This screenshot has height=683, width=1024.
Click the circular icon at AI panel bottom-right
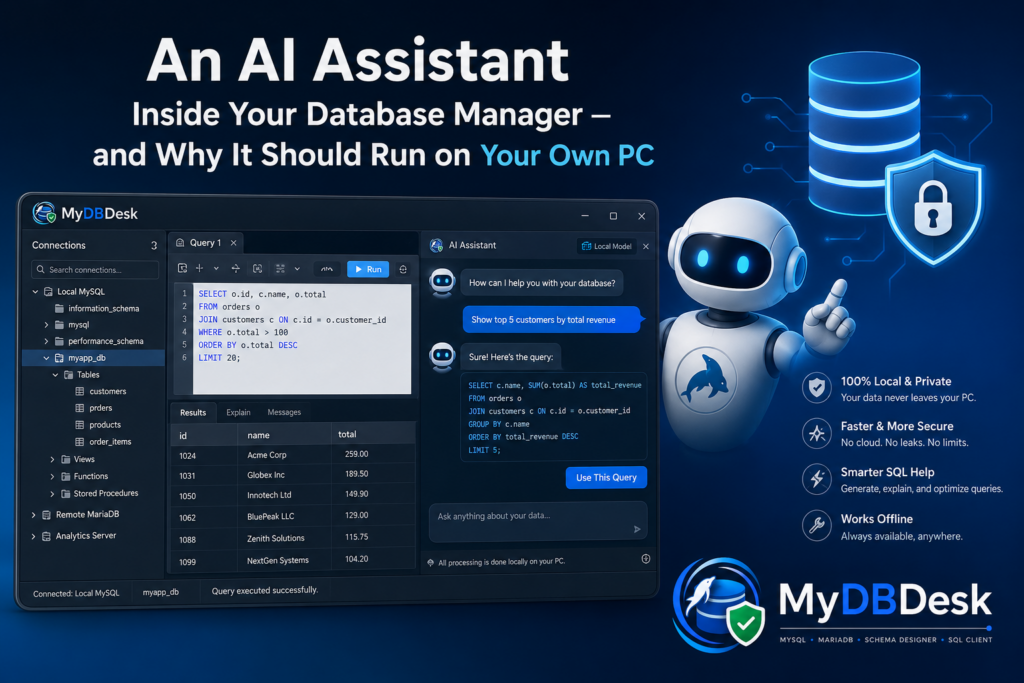tap(645, 559)
